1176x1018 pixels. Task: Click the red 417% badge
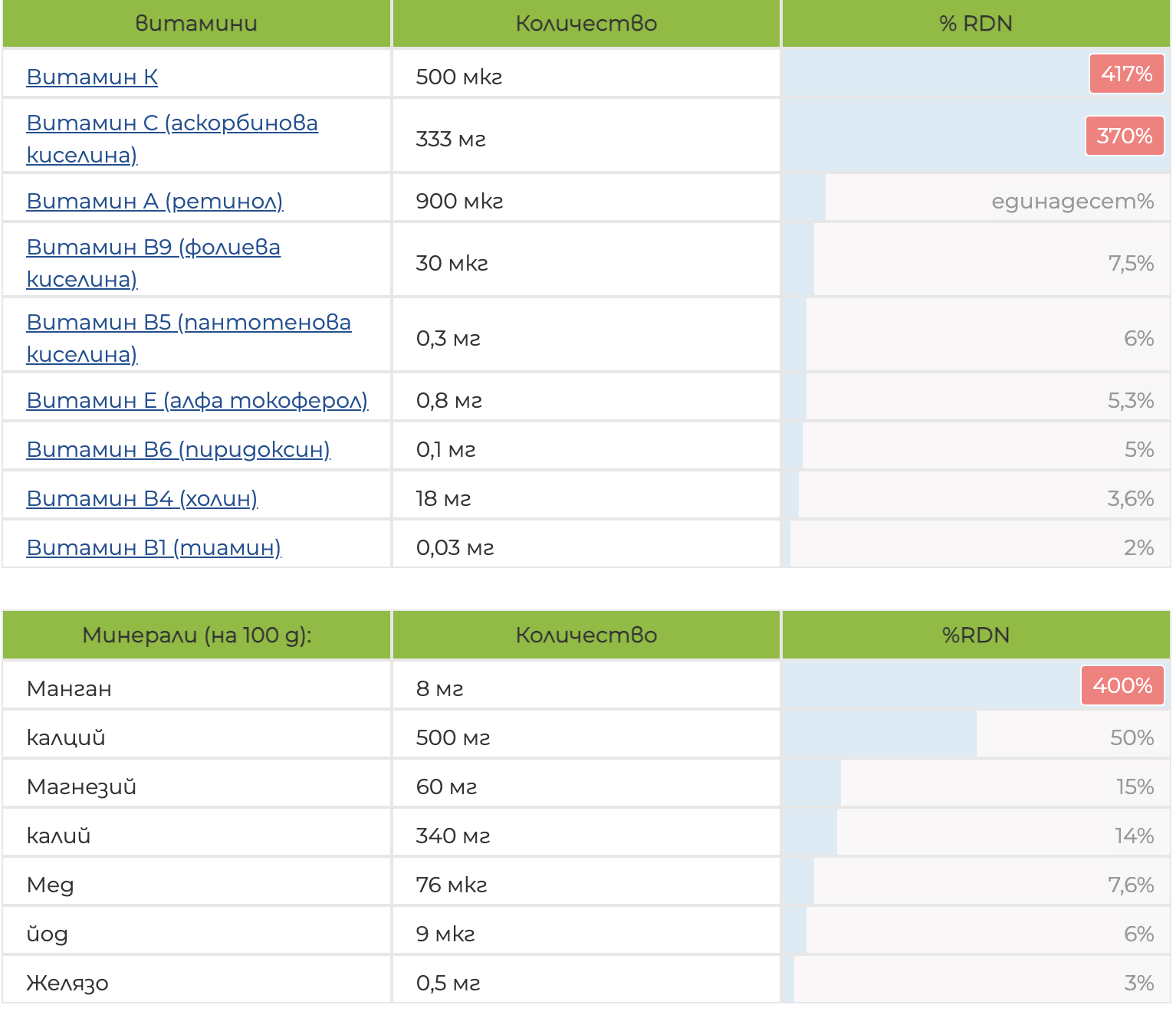(1125, 74)
